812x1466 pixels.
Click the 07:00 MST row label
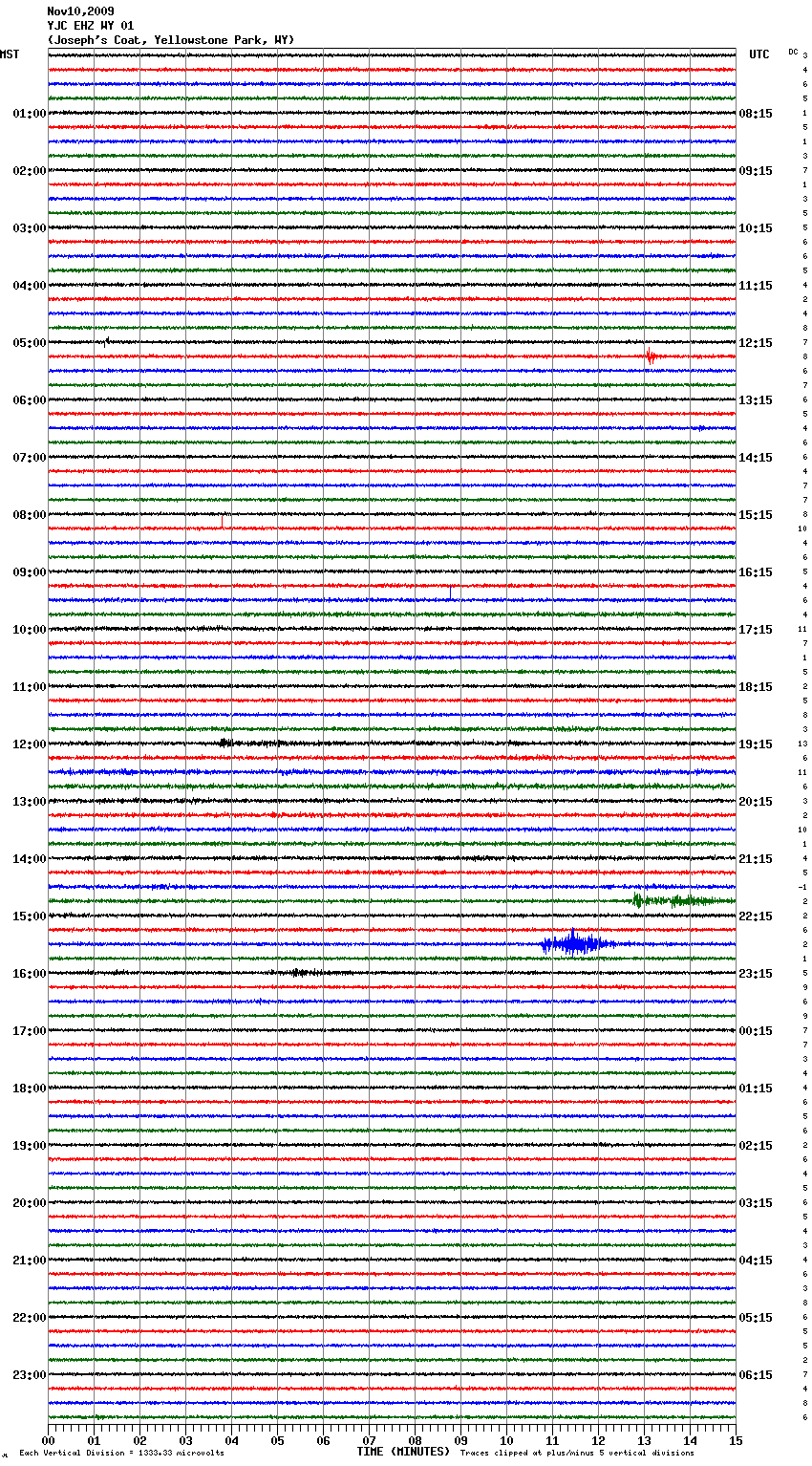click(x=30, y=458)
